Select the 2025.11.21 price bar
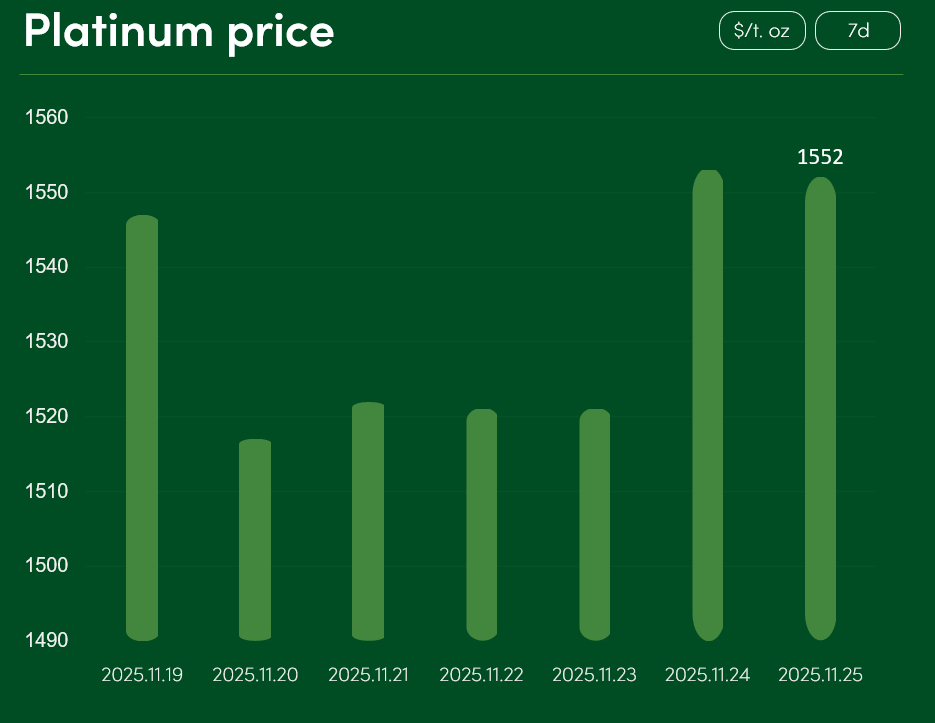 click(368, 521)
